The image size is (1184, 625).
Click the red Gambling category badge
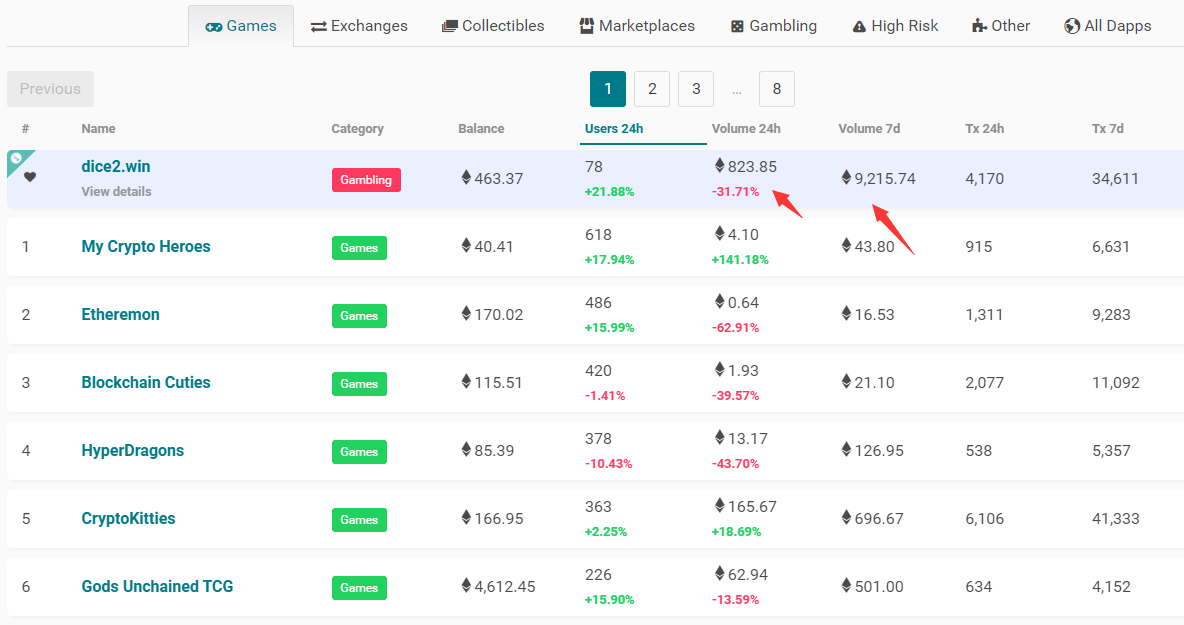coord(366,180)
